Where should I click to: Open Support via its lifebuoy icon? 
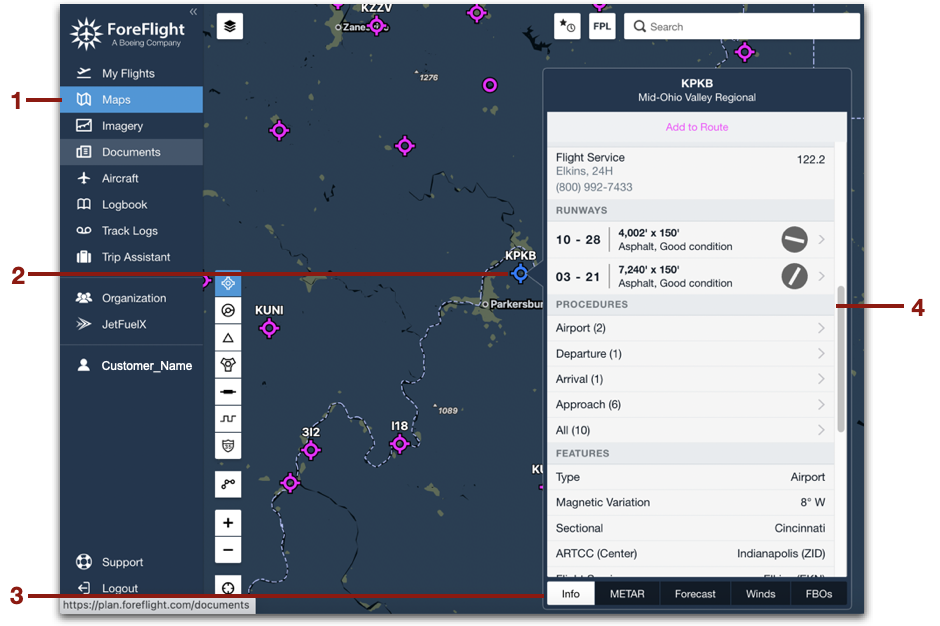pos(84,562)
